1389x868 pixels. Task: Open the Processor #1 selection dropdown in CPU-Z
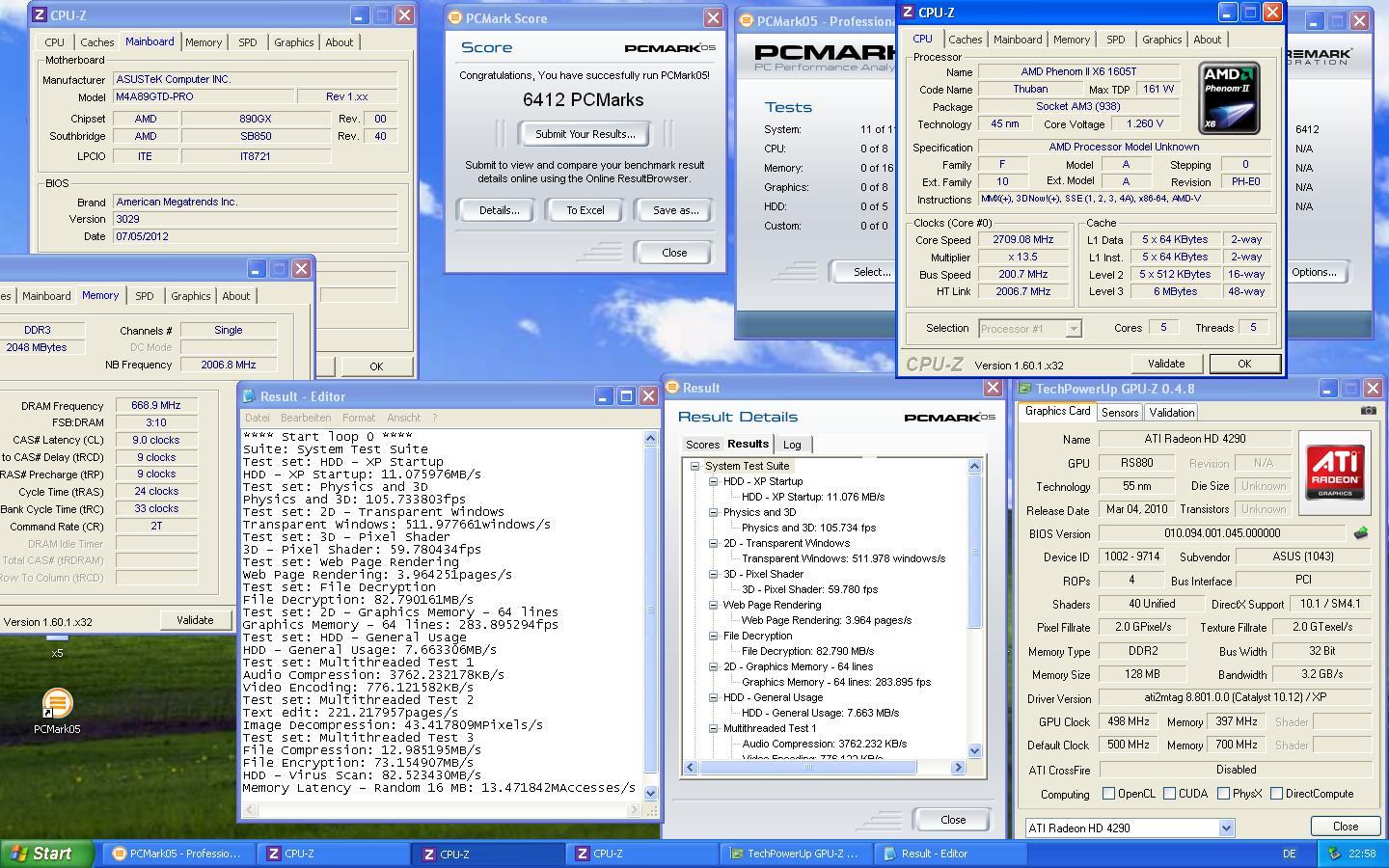pyautogui.click(x=1073, y=329)
